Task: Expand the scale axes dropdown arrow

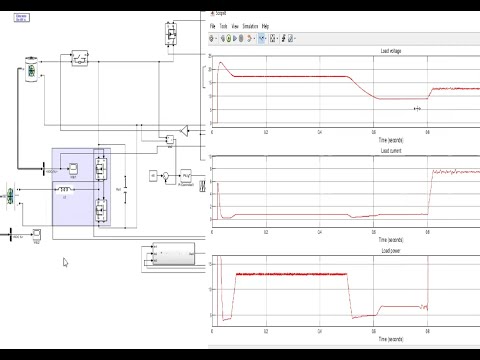Action: click(x=277, y=39)
